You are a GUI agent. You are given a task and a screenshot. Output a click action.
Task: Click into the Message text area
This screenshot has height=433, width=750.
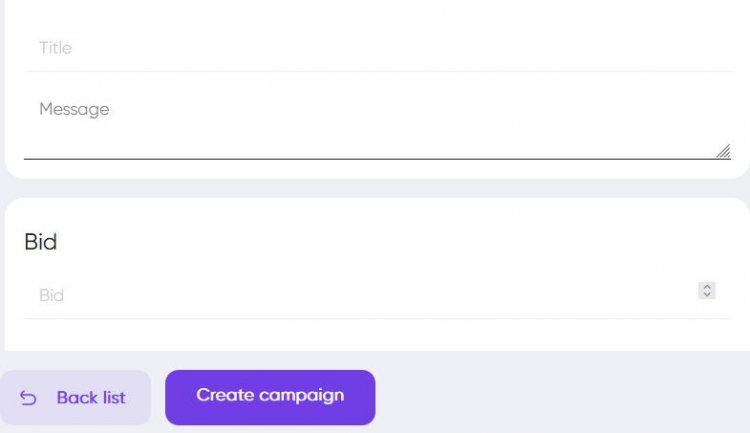(x=377, y=125)
